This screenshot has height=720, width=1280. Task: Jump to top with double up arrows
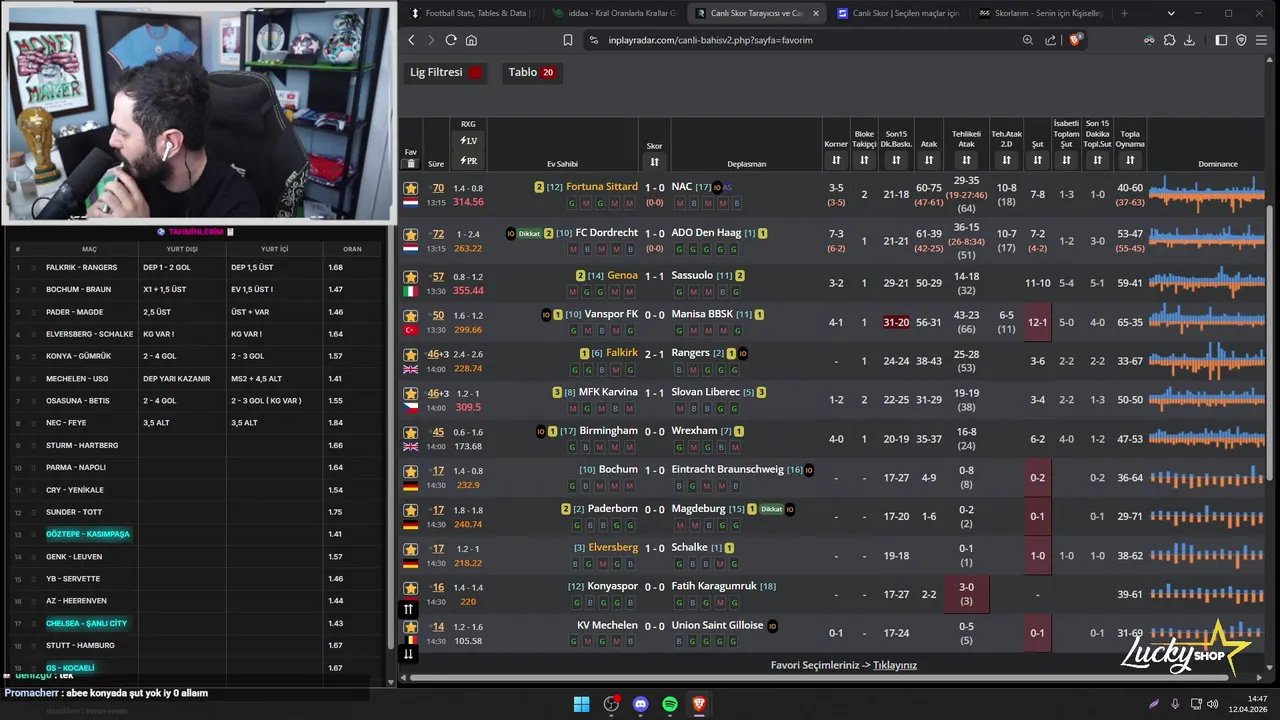tap(408, 609)
